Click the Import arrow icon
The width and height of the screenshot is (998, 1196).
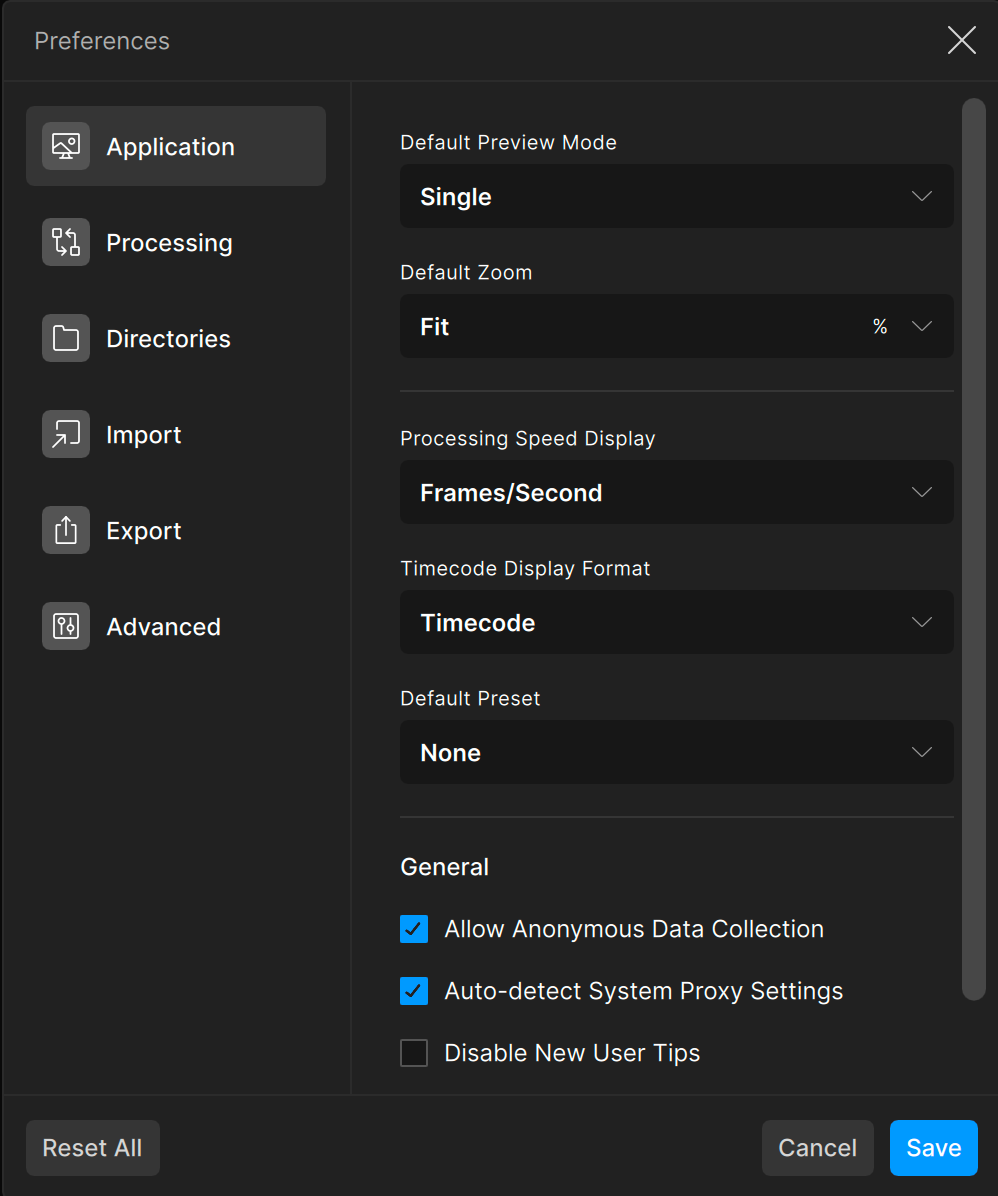click(x=66, y=434)
